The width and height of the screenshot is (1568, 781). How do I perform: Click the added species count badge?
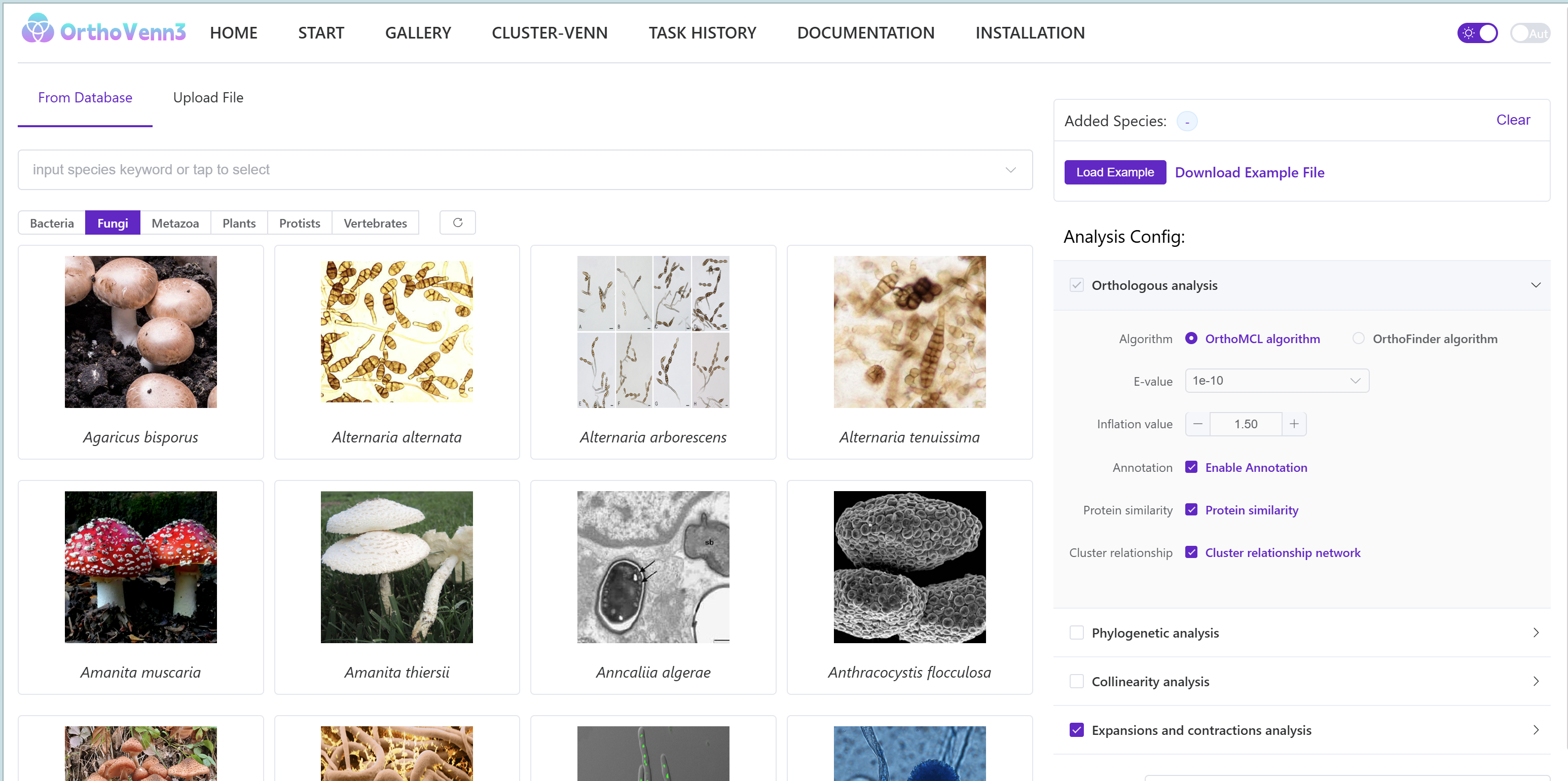1186,122
